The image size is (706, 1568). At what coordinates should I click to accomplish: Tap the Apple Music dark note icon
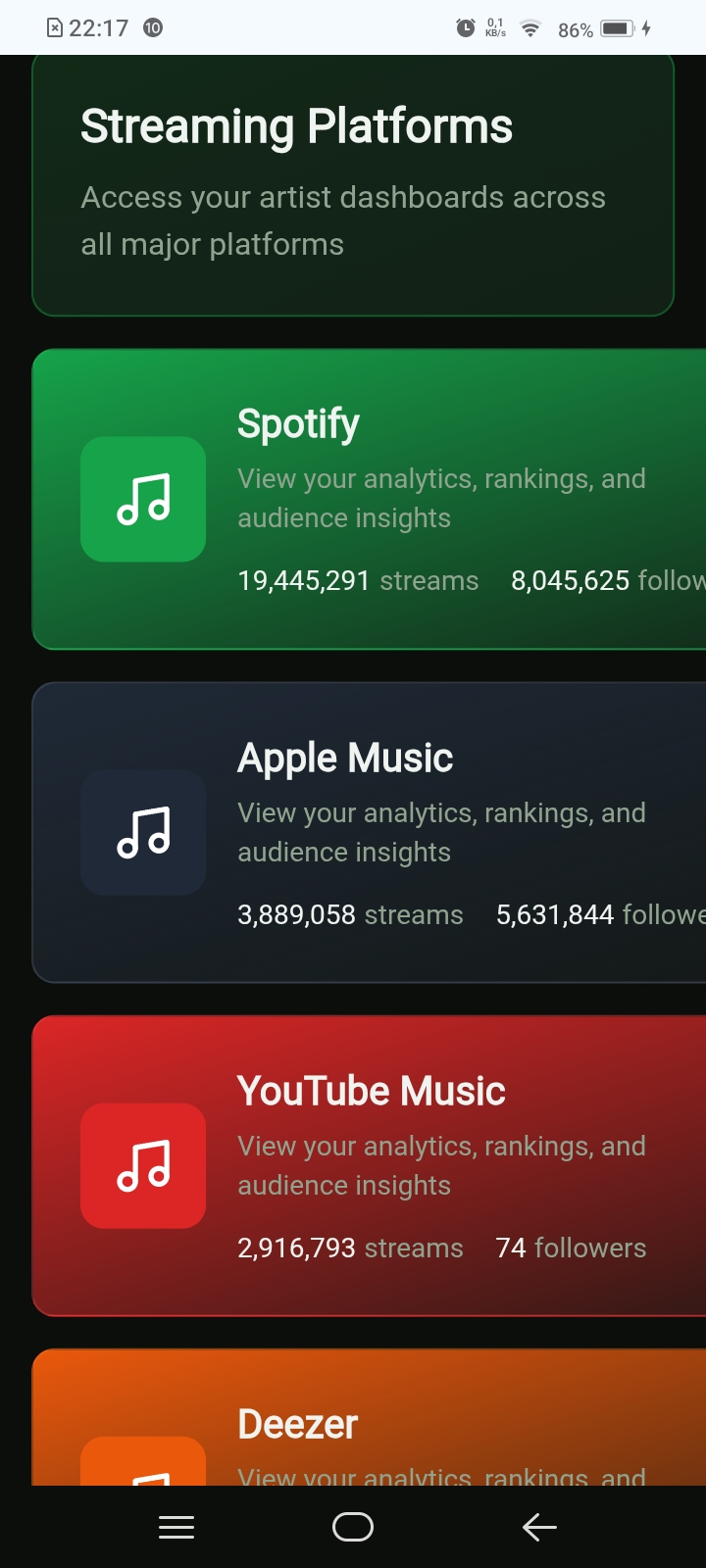point(143,832)
